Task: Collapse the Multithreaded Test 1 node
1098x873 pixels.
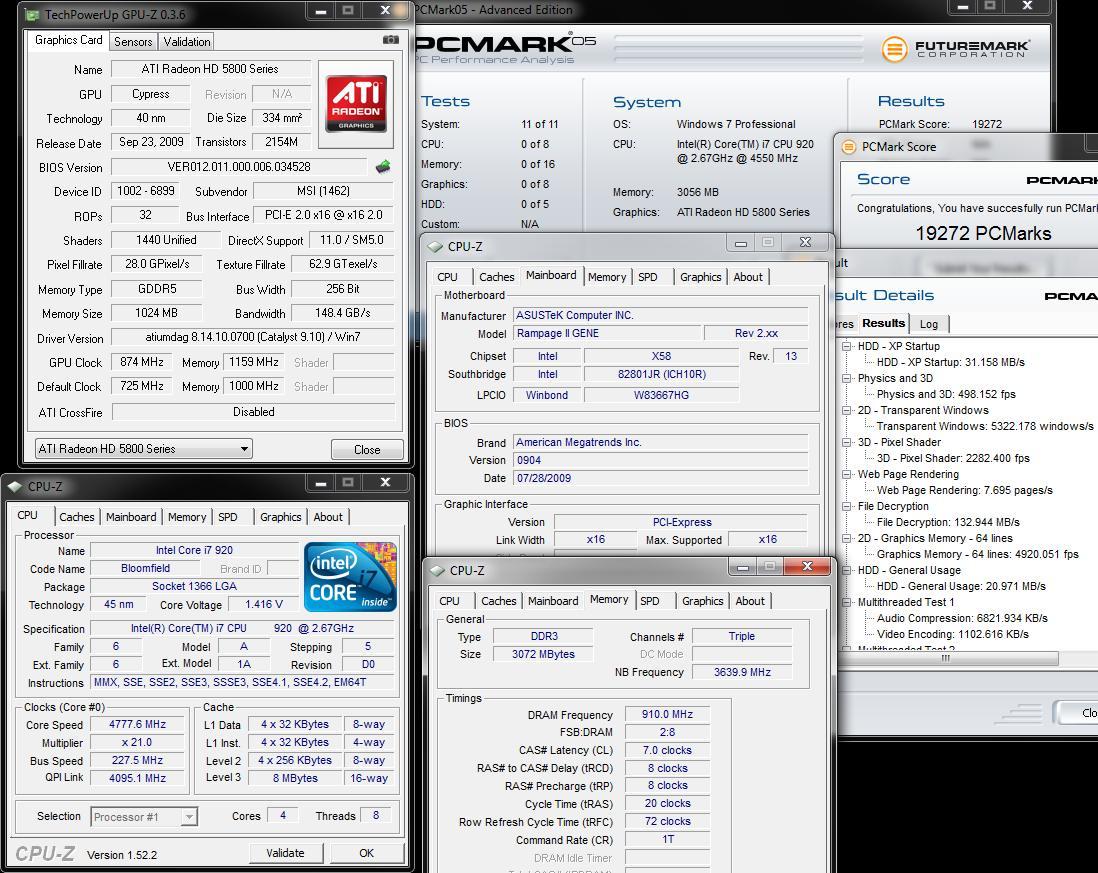Action: [x=847, y=602]
